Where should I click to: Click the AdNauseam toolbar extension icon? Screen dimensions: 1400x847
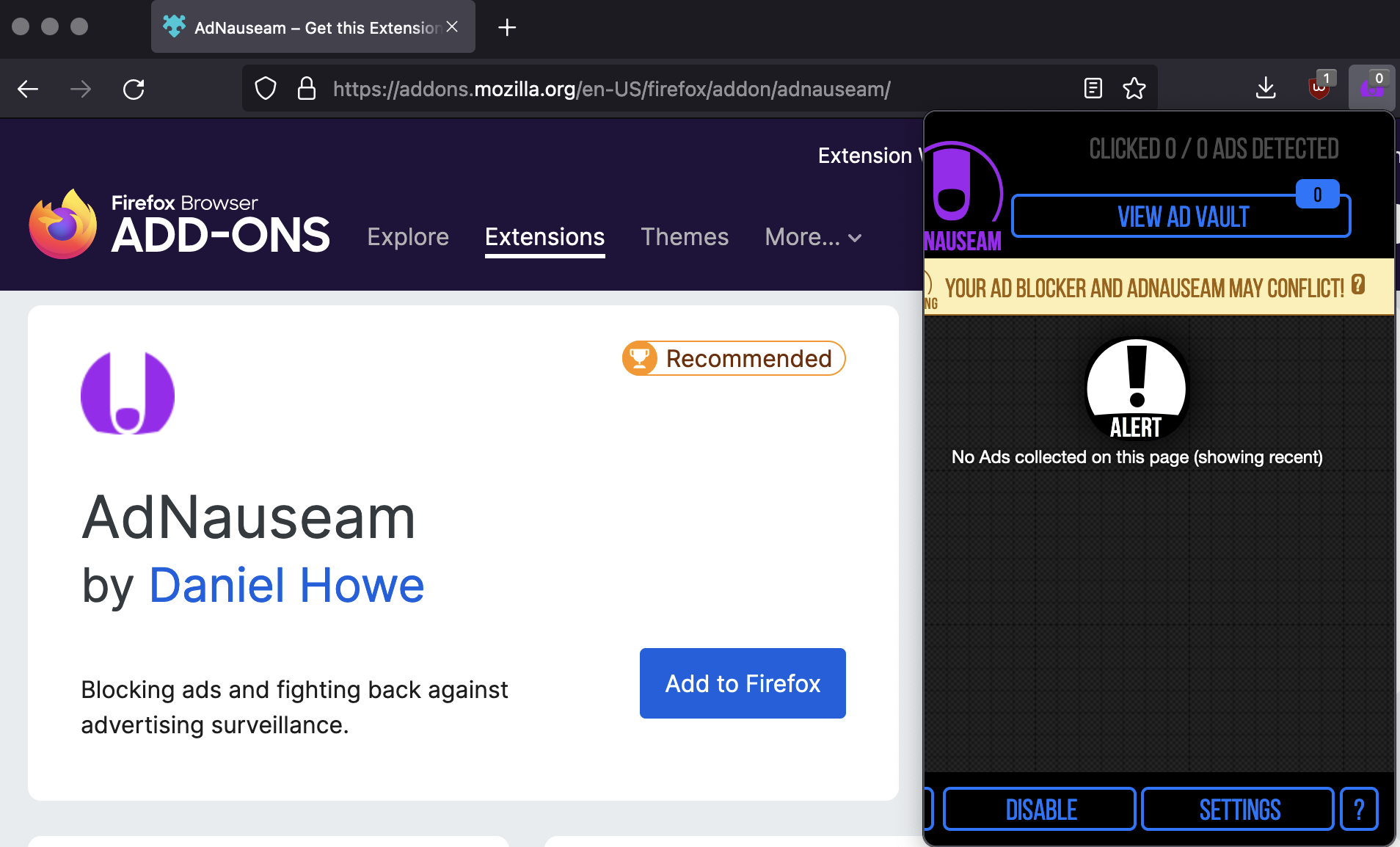pos(1372,87)
